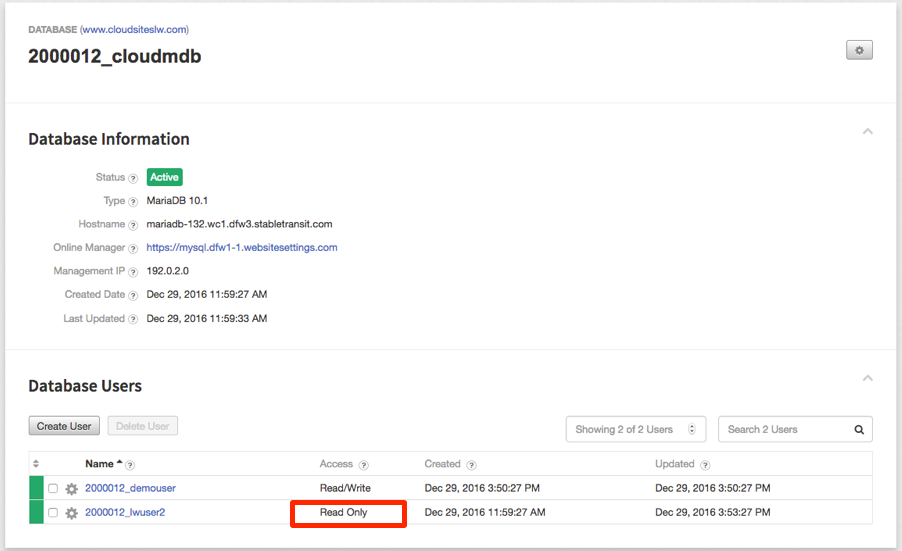
Task: Click the Delete User button
Action: click(x=143, y=426)
